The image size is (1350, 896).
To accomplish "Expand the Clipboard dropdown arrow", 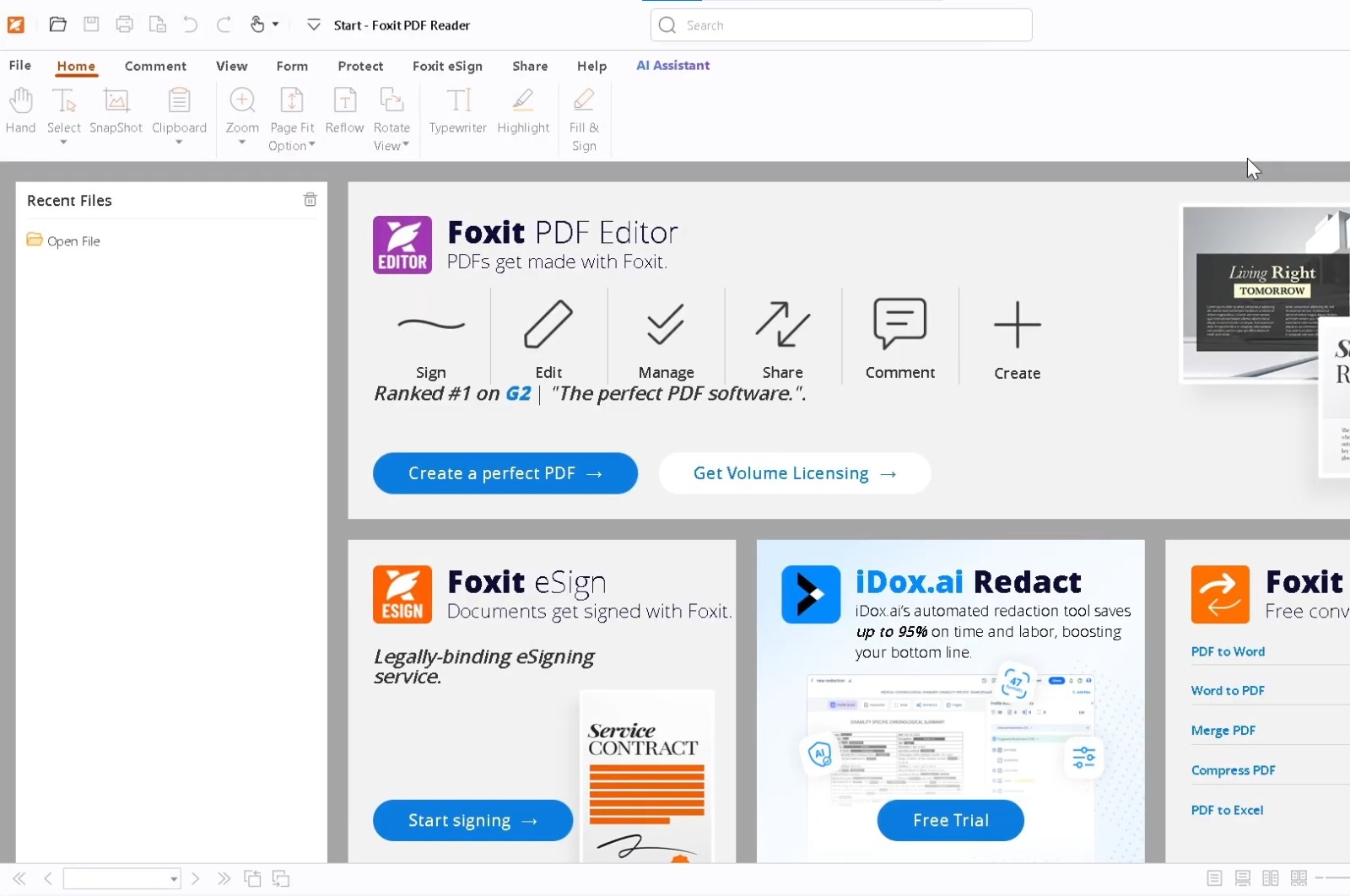I will pos(179,143).
